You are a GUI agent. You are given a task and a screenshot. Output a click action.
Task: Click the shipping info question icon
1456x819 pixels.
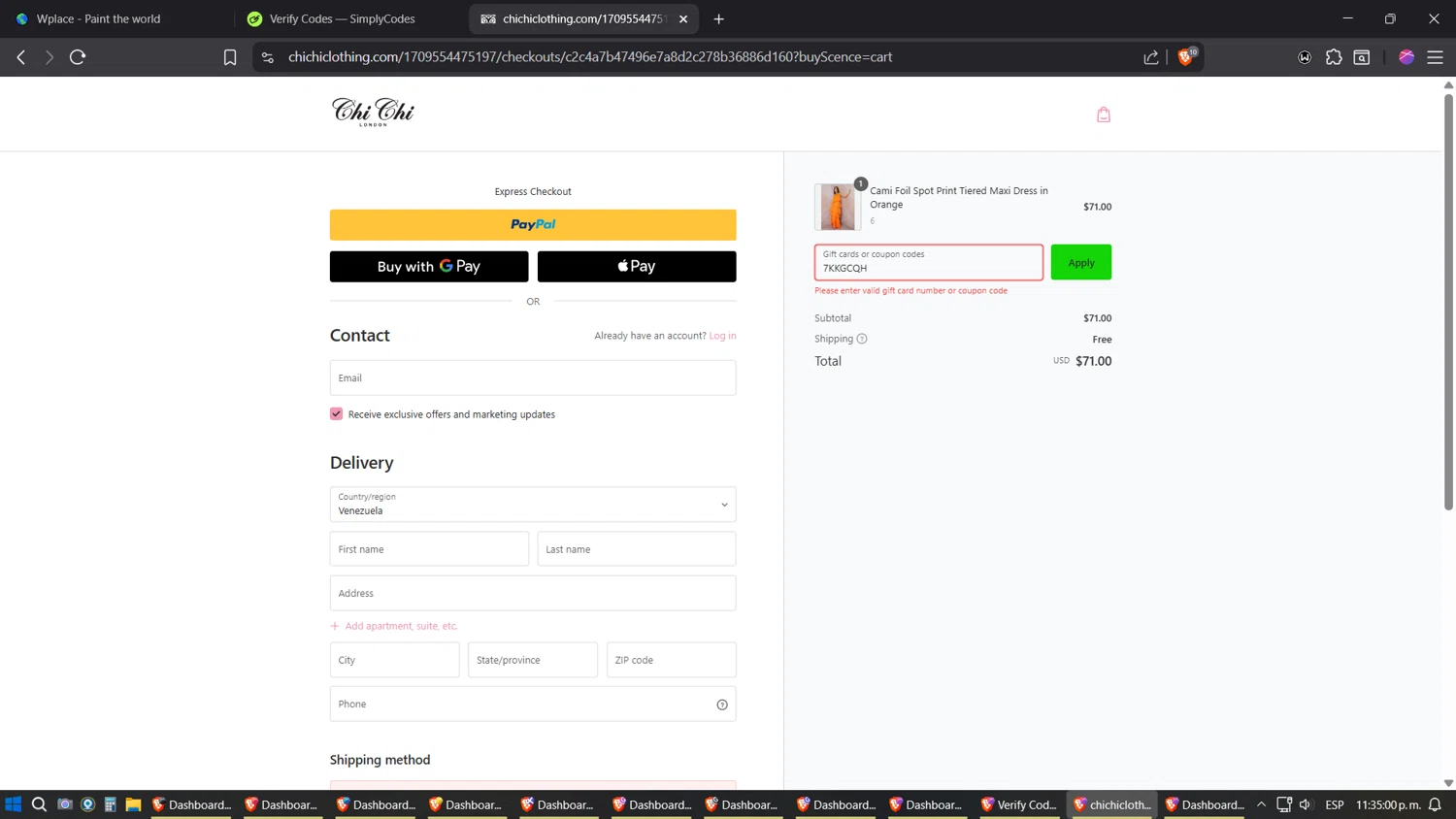tap(862, 339)
